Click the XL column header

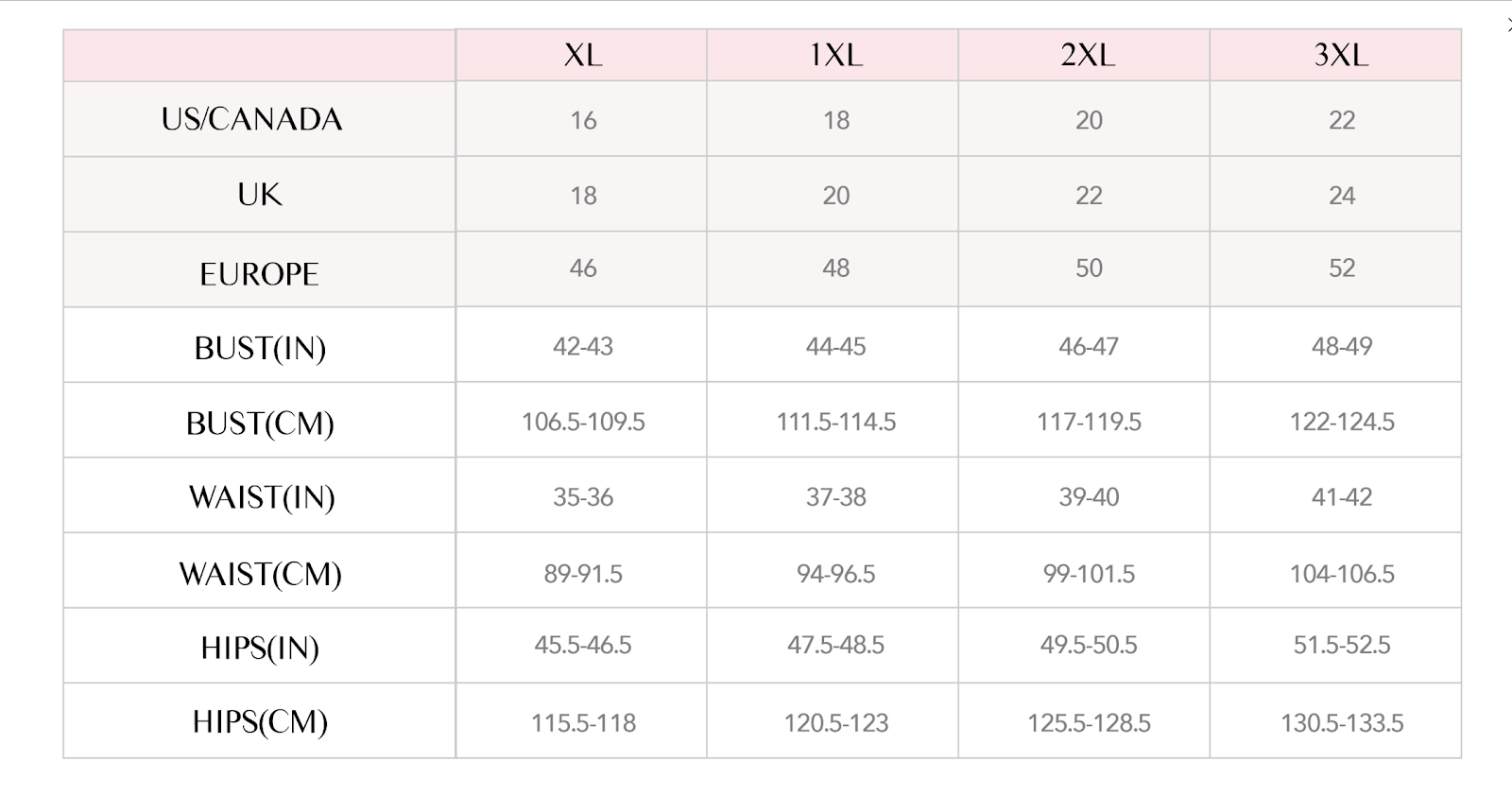coord(582,55)
